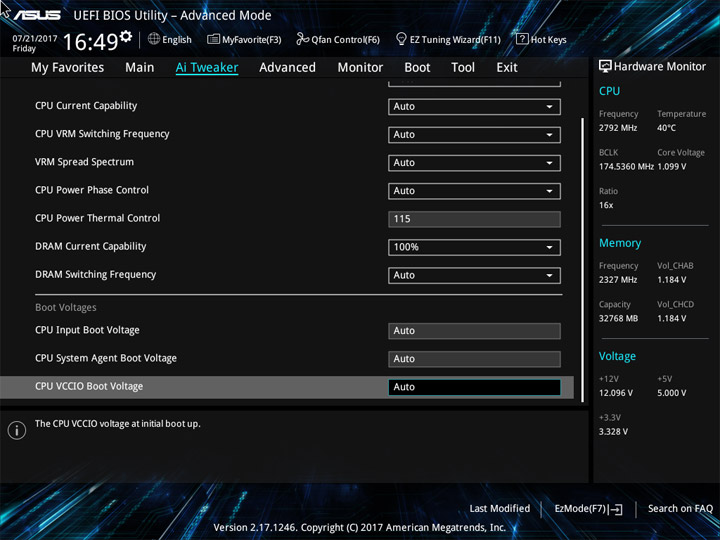Click the MyFavorite list icon
Screen dimensions: 720x540
[x=213, y=39]
